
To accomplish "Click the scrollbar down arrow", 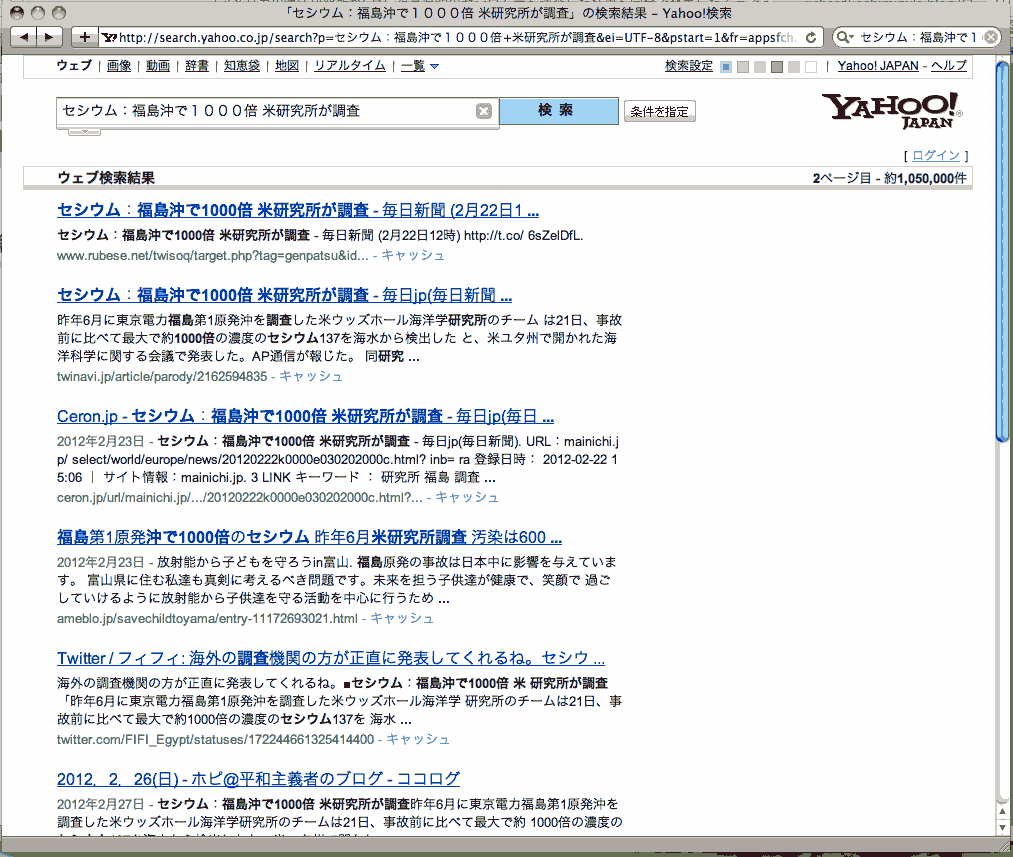I will 1003,827.
